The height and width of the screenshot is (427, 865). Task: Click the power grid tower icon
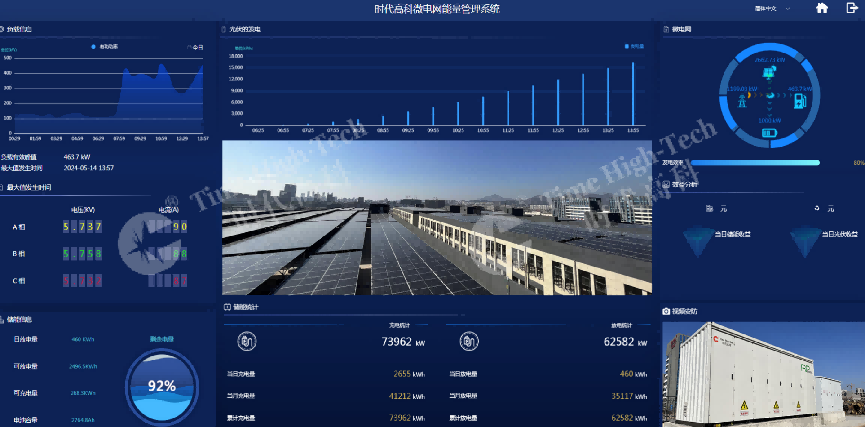pos(739,101)
